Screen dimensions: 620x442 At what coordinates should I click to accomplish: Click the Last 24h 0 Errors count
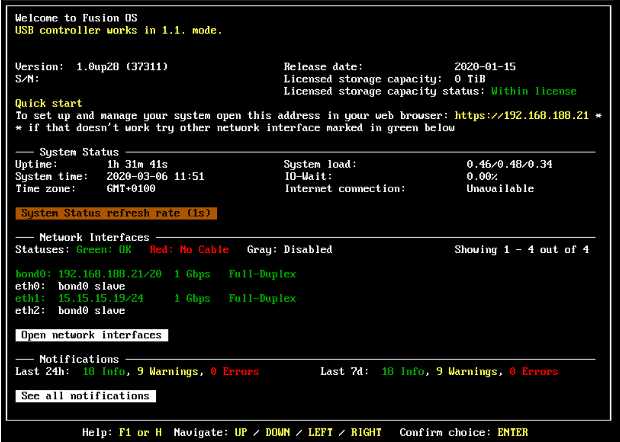(x=234, y=371)
